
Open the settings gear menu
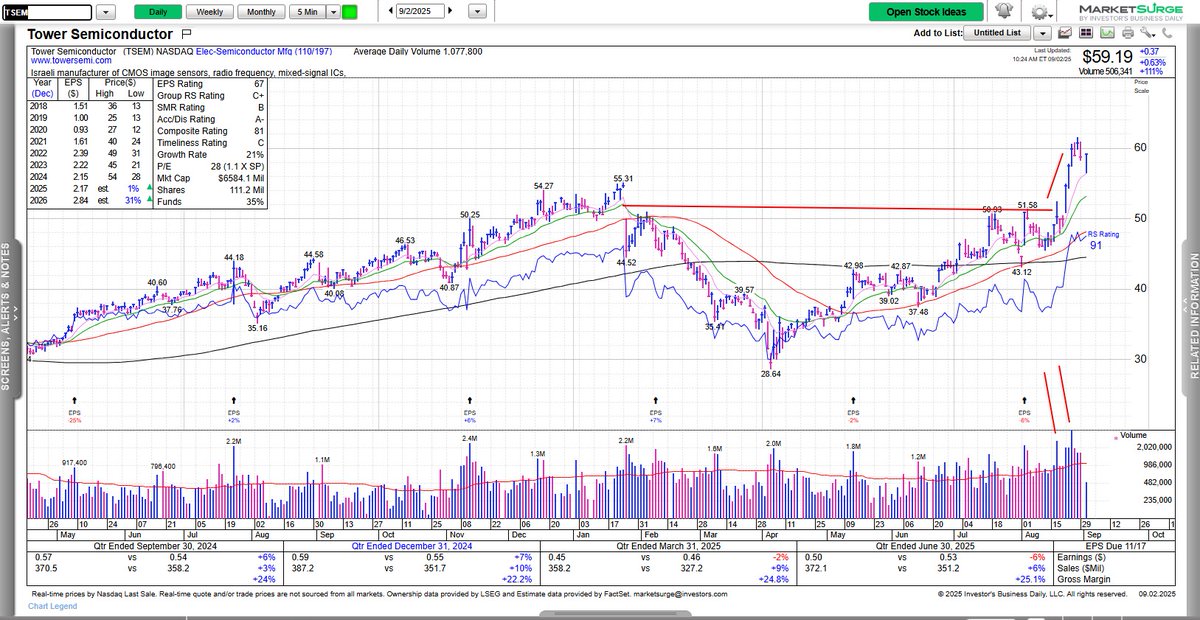pos(1043,12)
